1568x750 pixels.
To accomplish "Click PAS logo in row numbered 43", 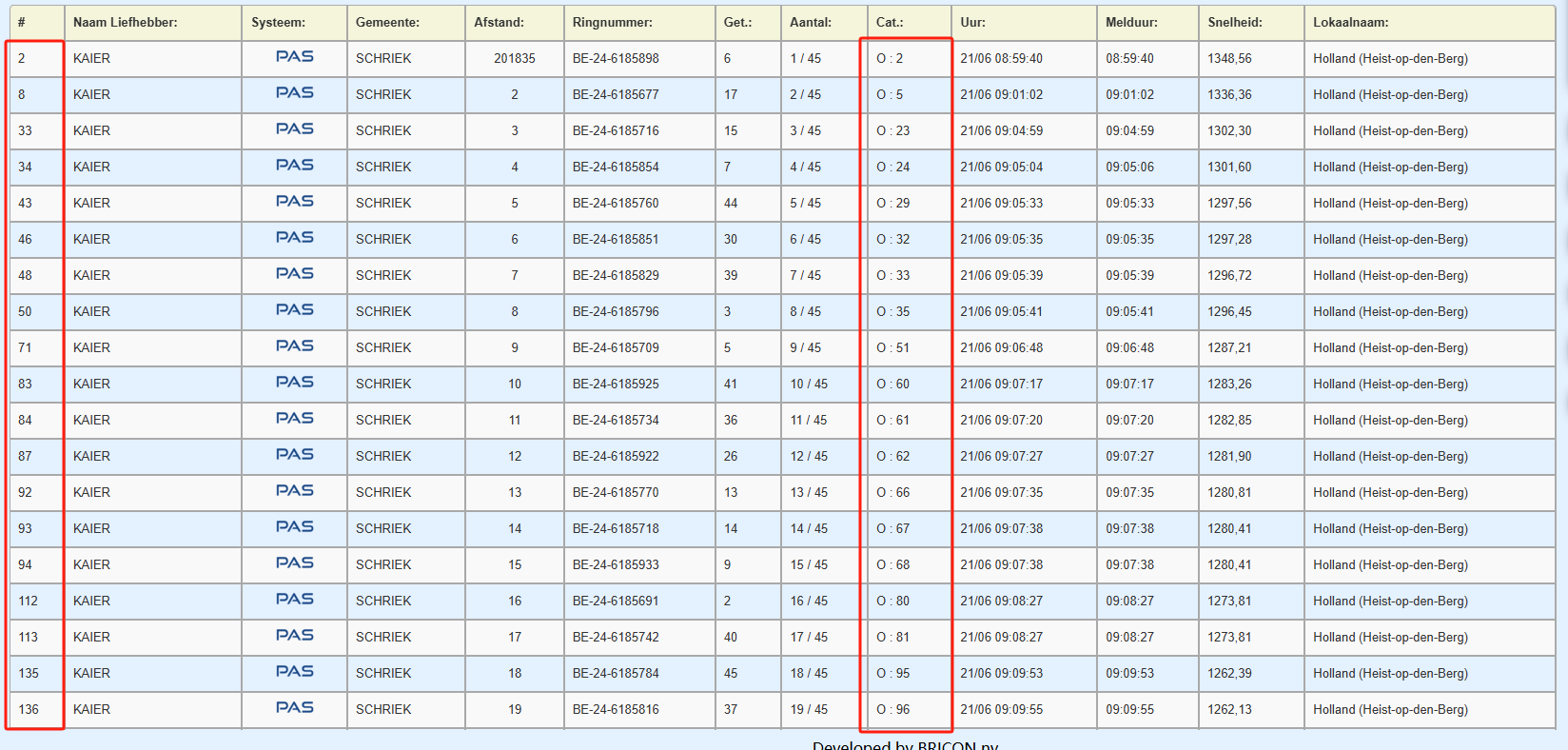I will (294, 202).
